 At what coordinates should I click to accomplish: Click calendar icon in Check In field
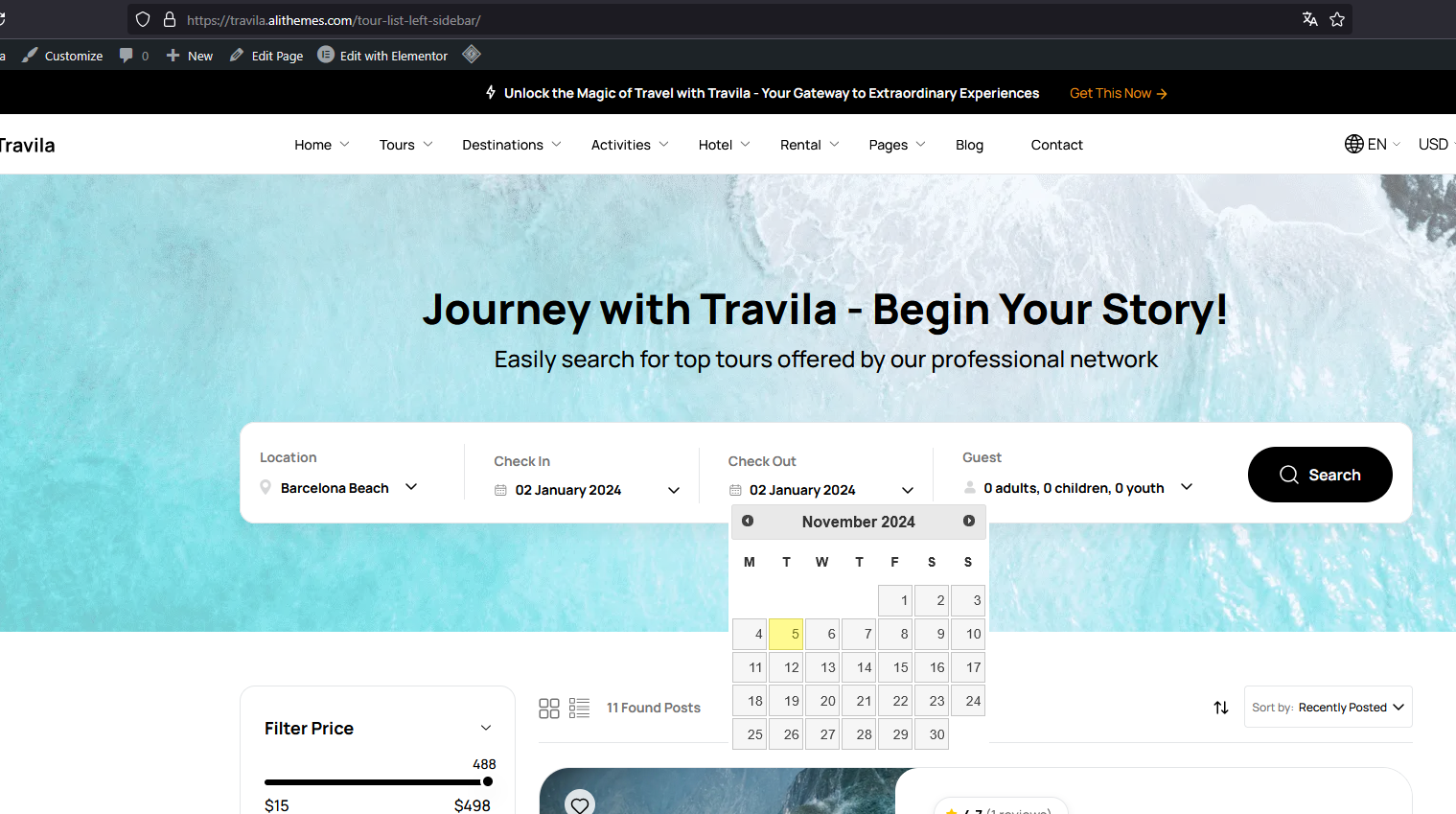coord(500,490)
